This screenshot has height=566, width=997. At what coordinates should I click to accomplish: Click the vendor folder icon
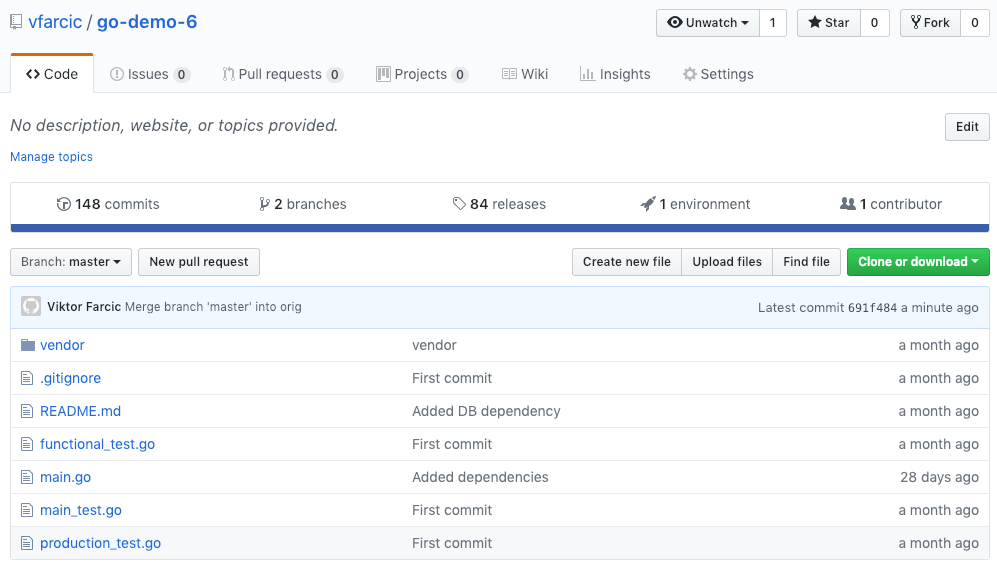(x=27, y=345)
